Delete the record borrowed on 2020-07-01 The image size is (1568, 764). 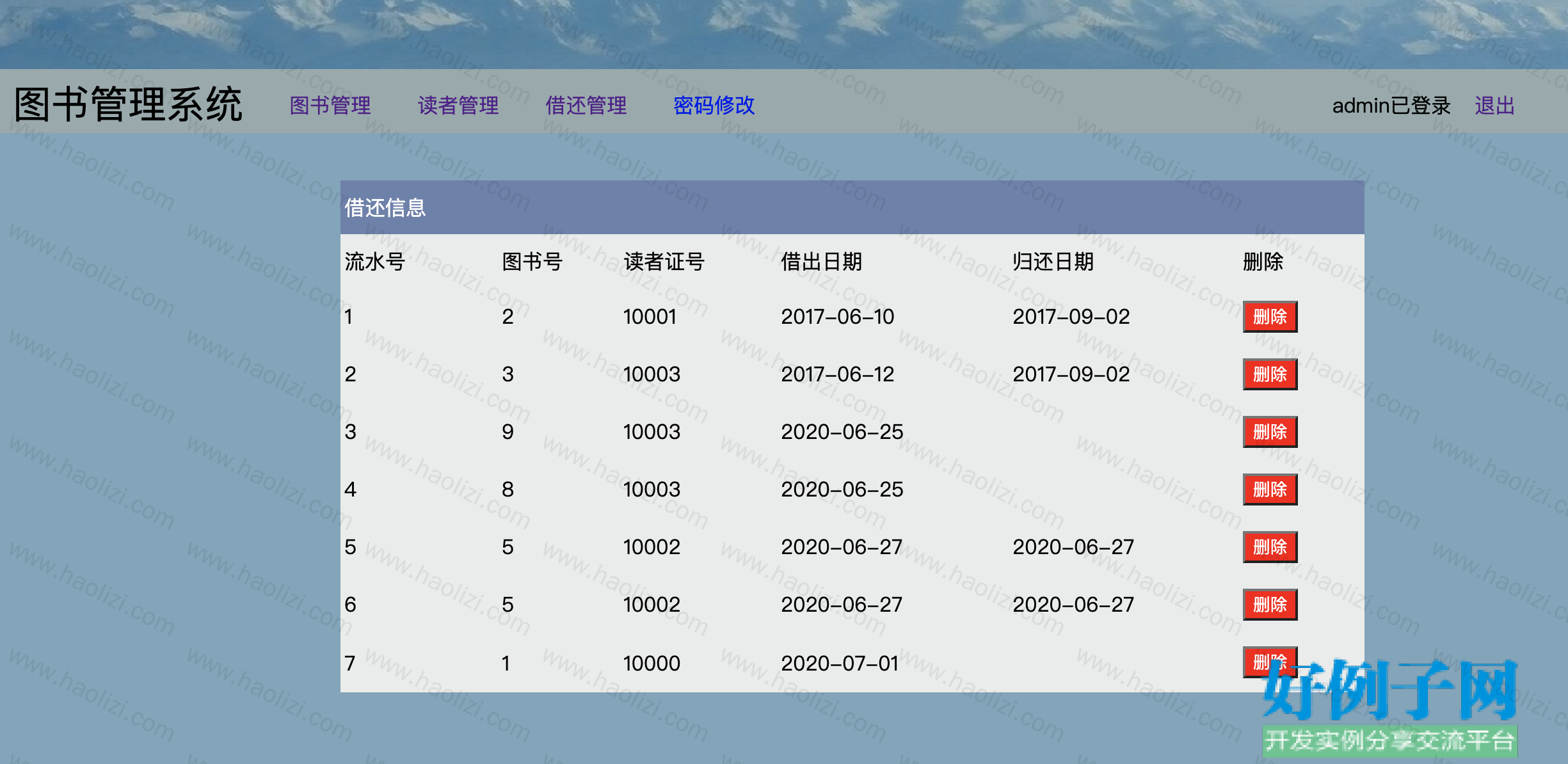coord(1270,662)
